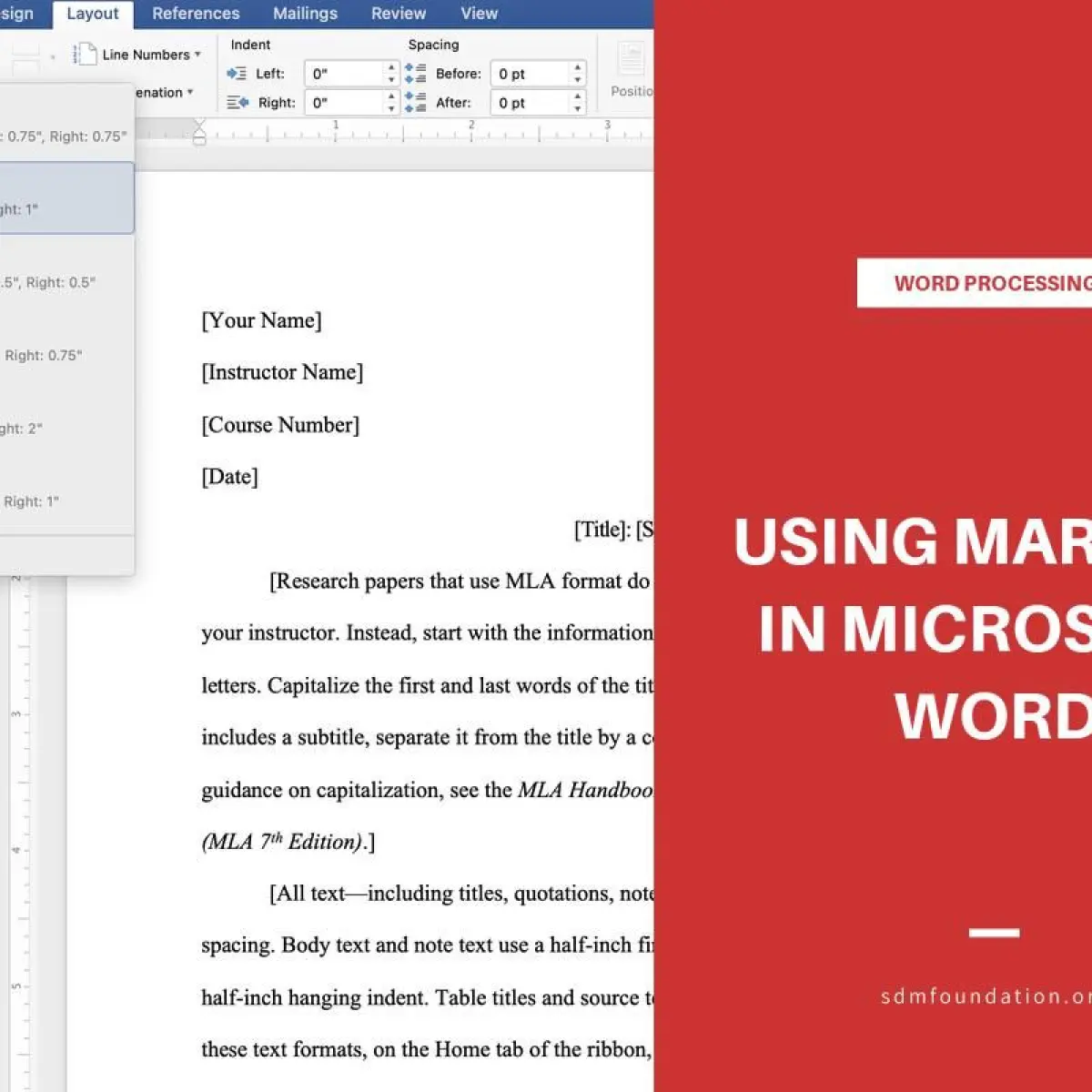Decrease the Left indent with down arrow
The width and height of the screenshot is (1092, 1092).
pyautogui.click(x=391, y=80)
